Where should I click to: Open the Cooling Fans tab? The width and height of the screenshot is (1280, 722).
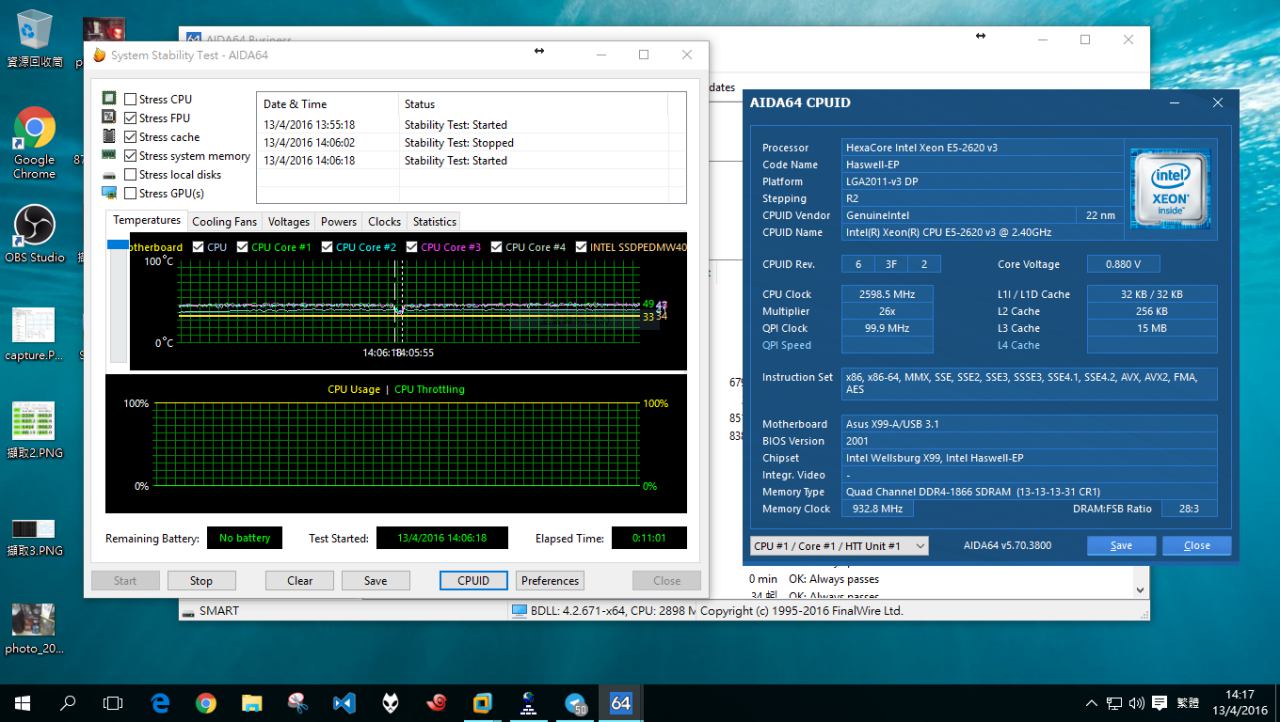[224, 222]
